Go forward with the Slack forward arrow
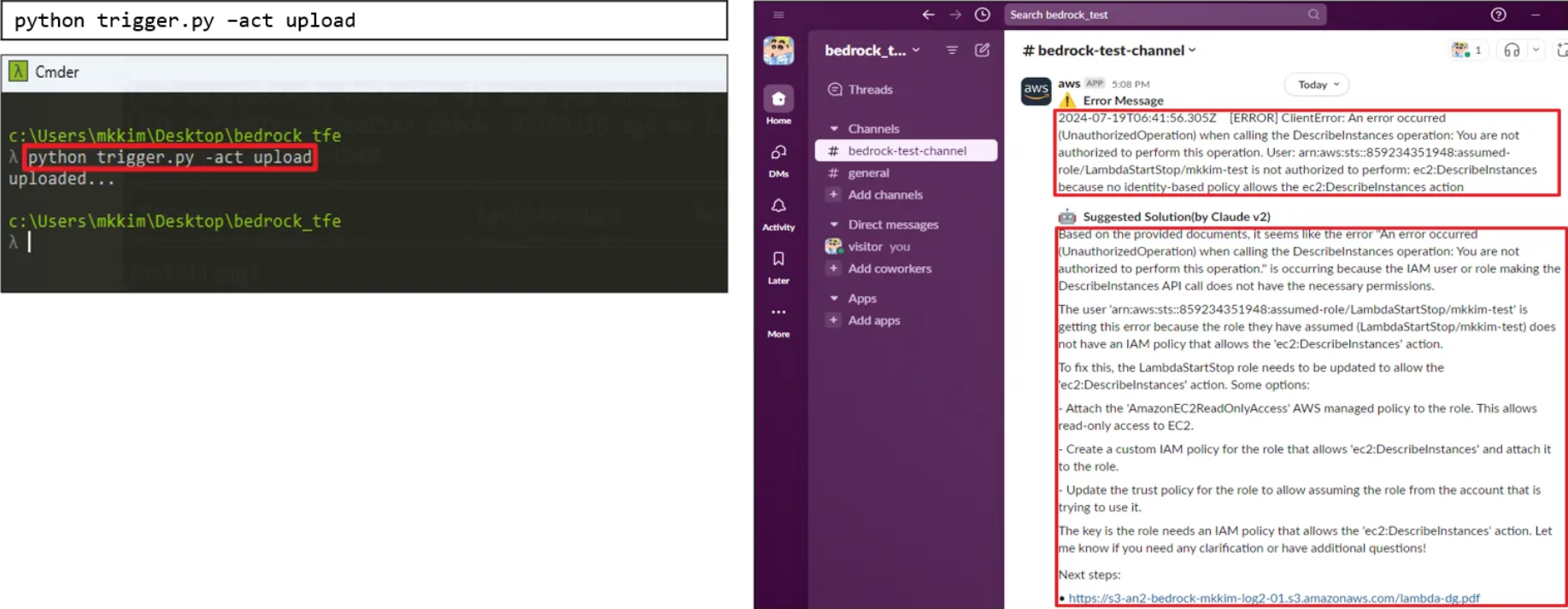The height and width of the screenshot is (609, 1568). pyautogui.click(x=955, y=15)
